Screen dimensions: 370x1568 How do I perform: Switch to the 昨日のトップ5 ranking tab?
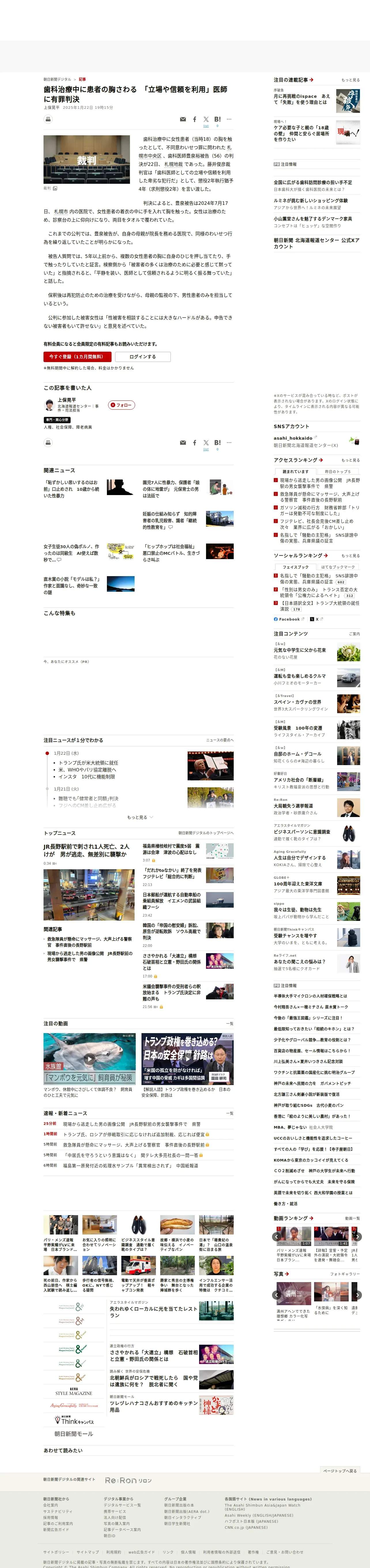[338, 472]
